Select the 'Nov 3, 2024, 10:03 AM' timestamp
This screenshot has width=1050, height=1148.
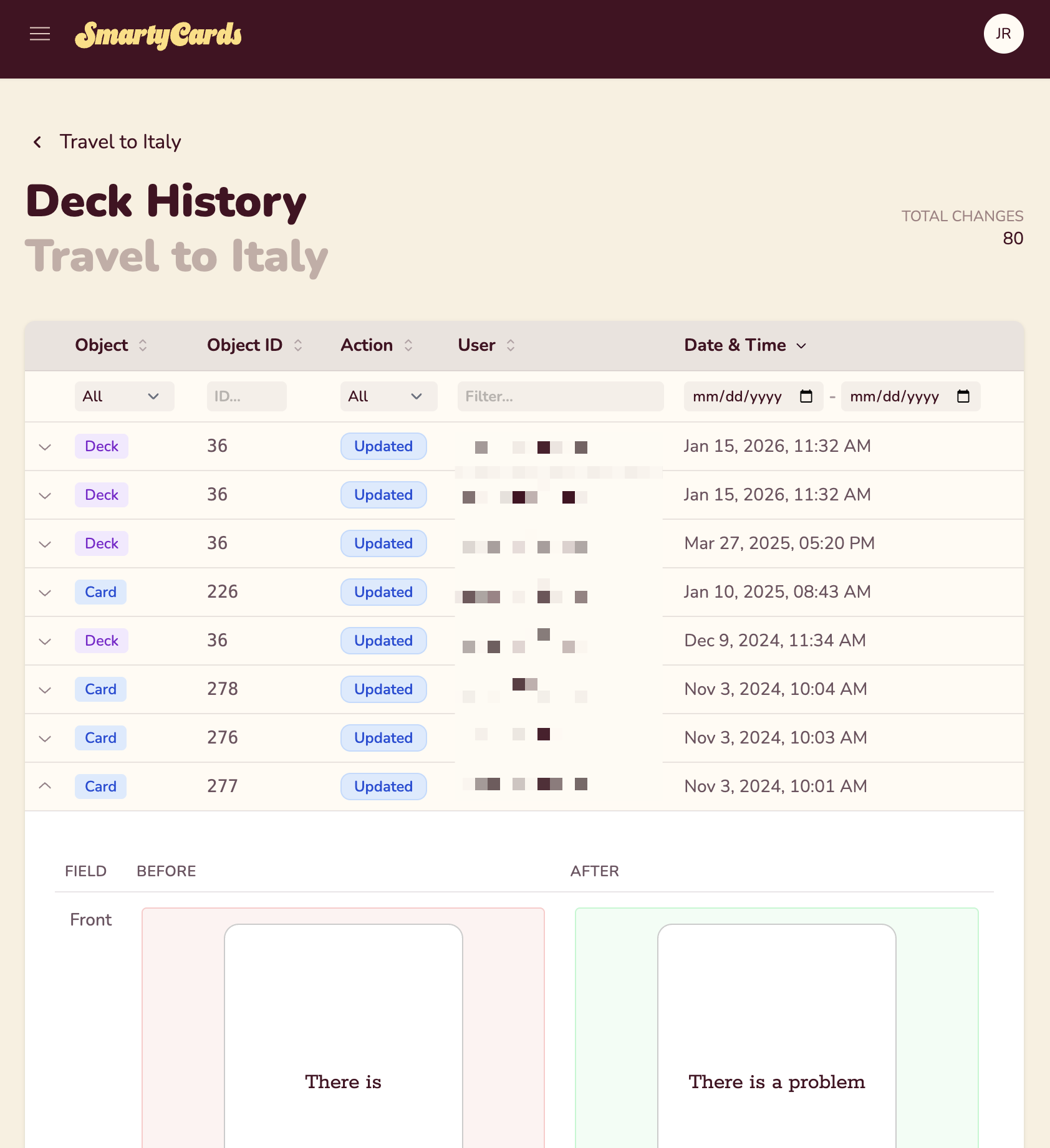point(776,737)
